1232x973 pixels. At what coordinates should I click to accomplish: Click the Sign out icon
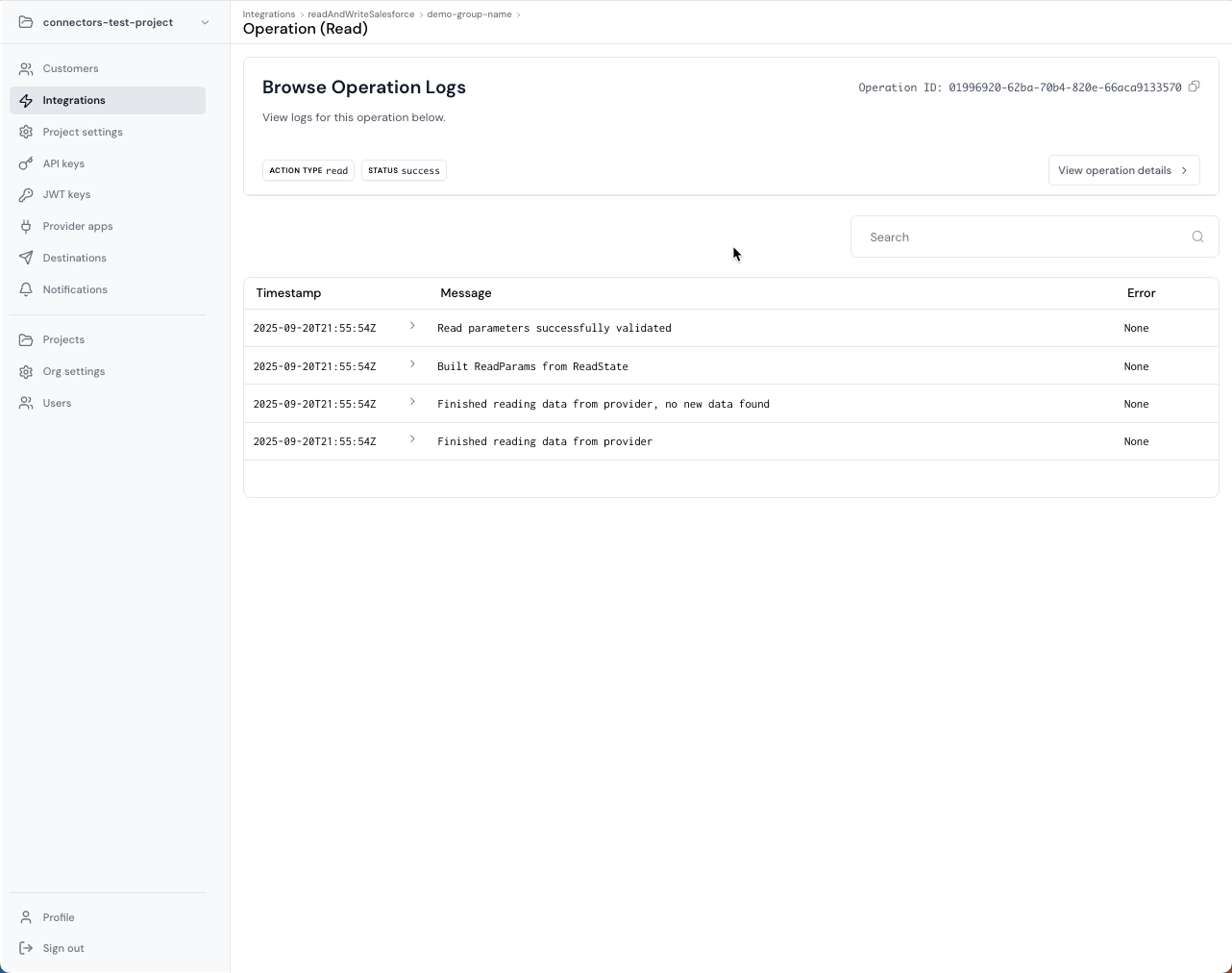coord(26,949)
